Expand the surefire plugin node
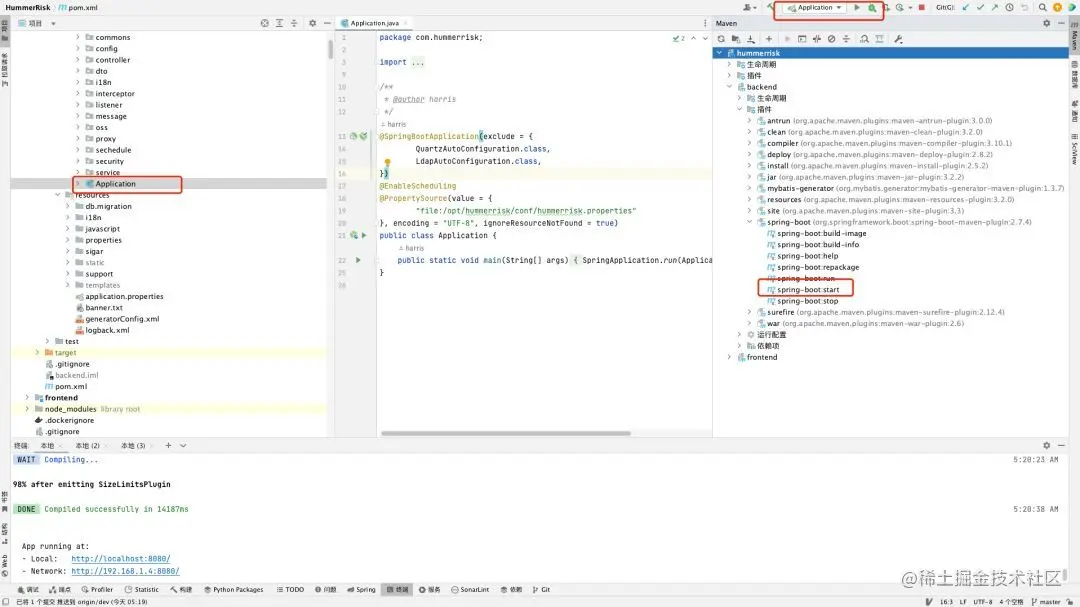The height and width of the screenshot is (607, 1080). (750, 312)
